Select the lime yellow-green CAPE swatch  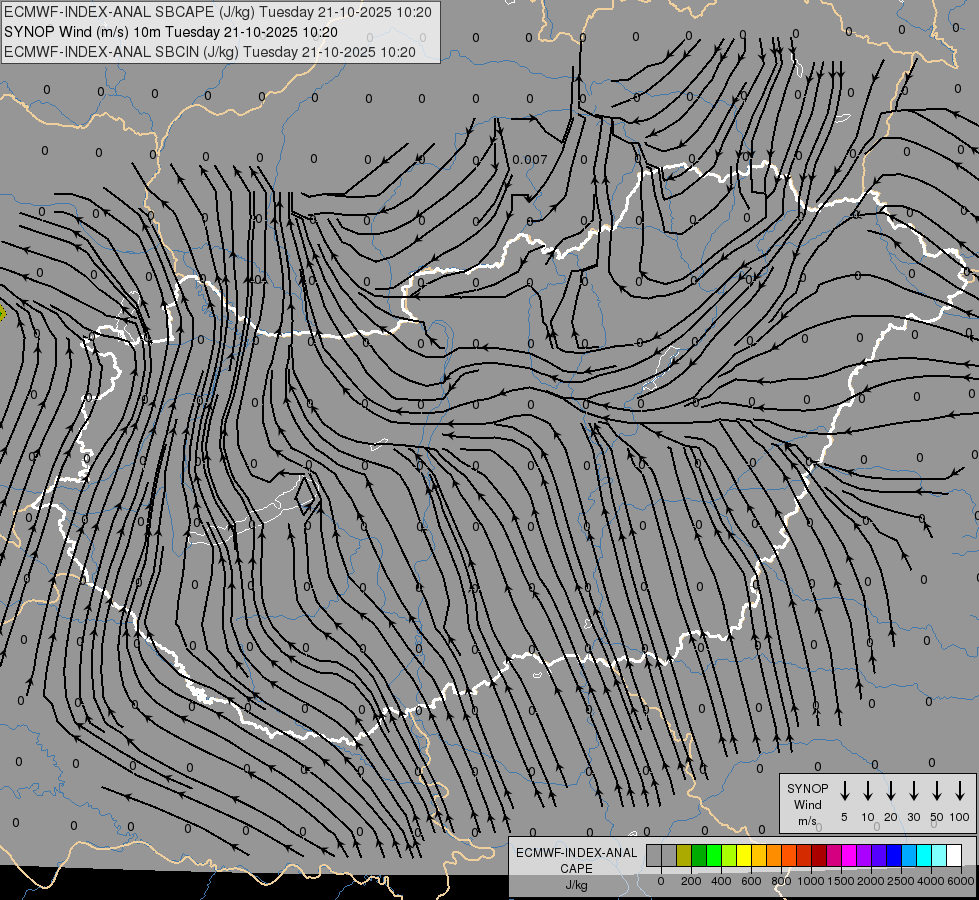point(729,855)
